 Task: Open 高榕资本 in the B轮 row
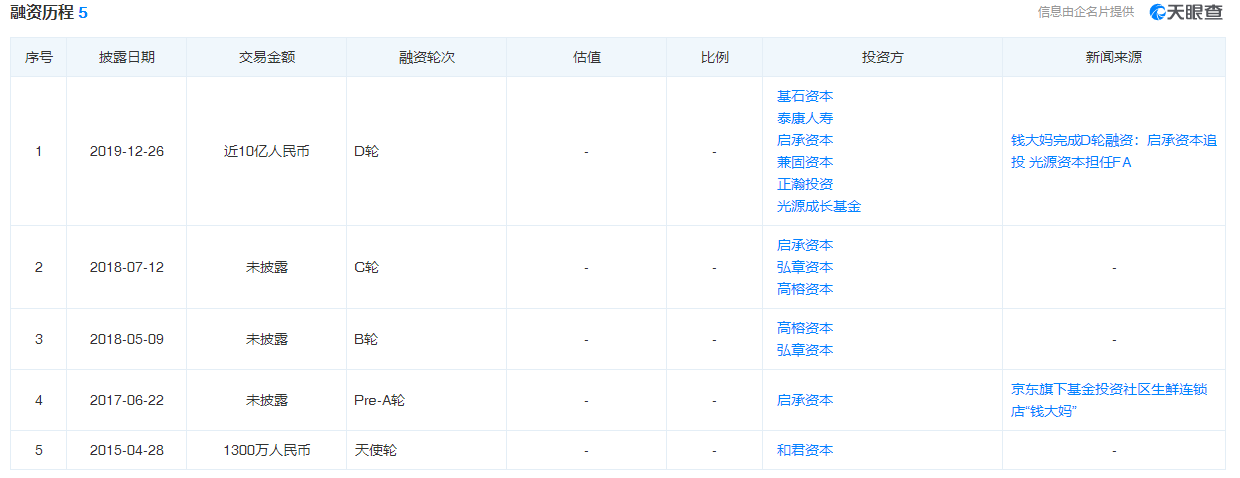(x=805, y=328)
